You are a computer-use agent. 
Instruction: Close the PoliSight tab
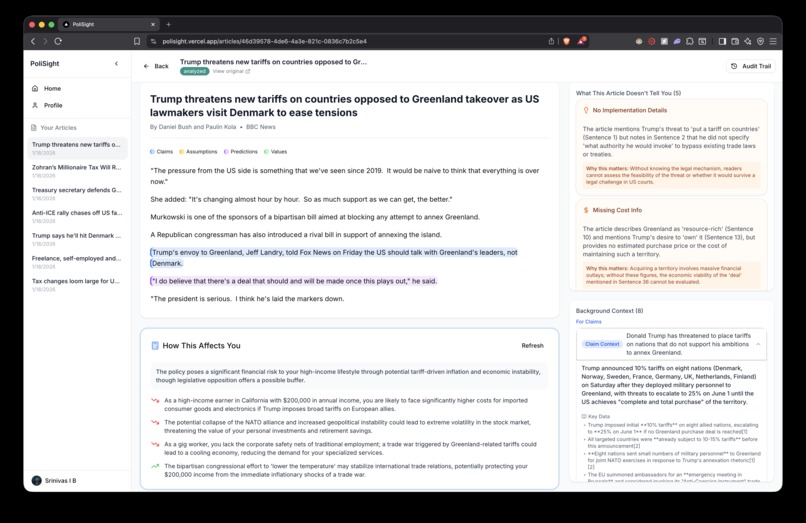click(153, 24)
